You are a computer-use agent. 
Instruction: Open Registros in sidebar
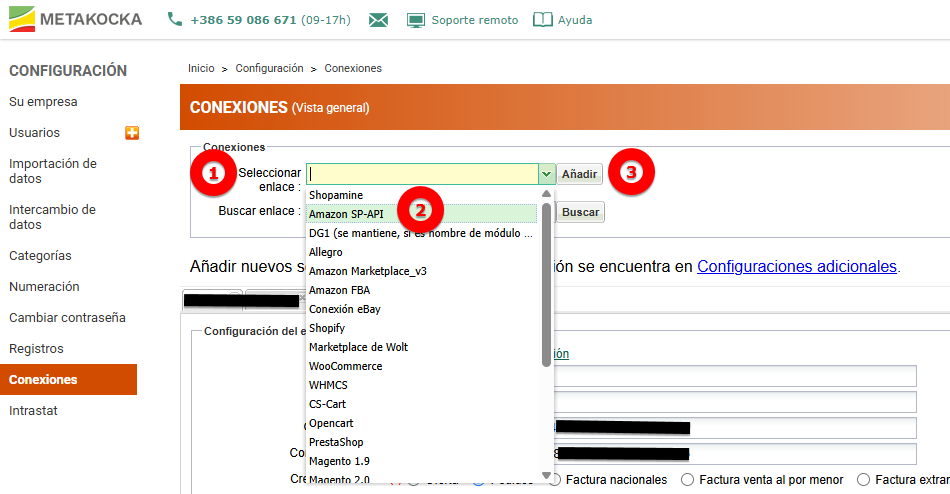(36, 349)
